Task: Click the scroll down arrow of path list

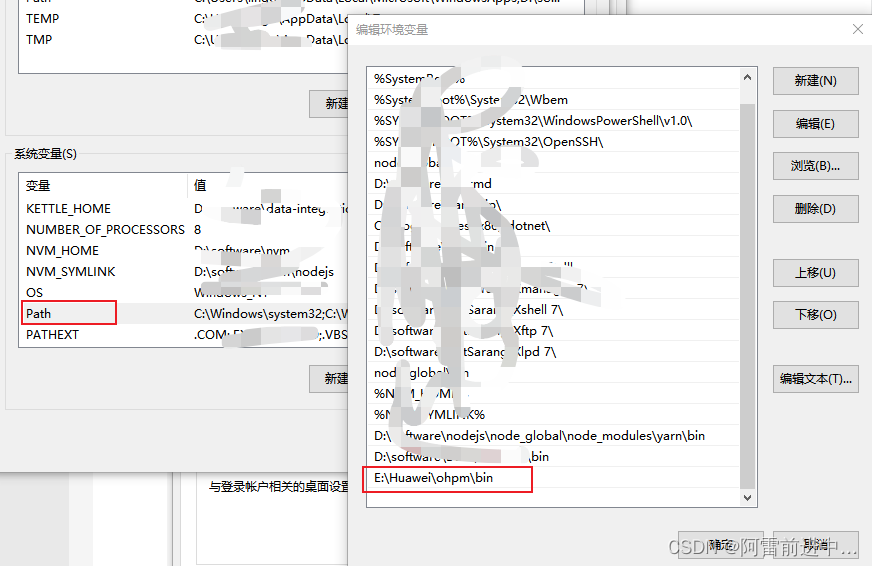Action: tap(747, 498)
